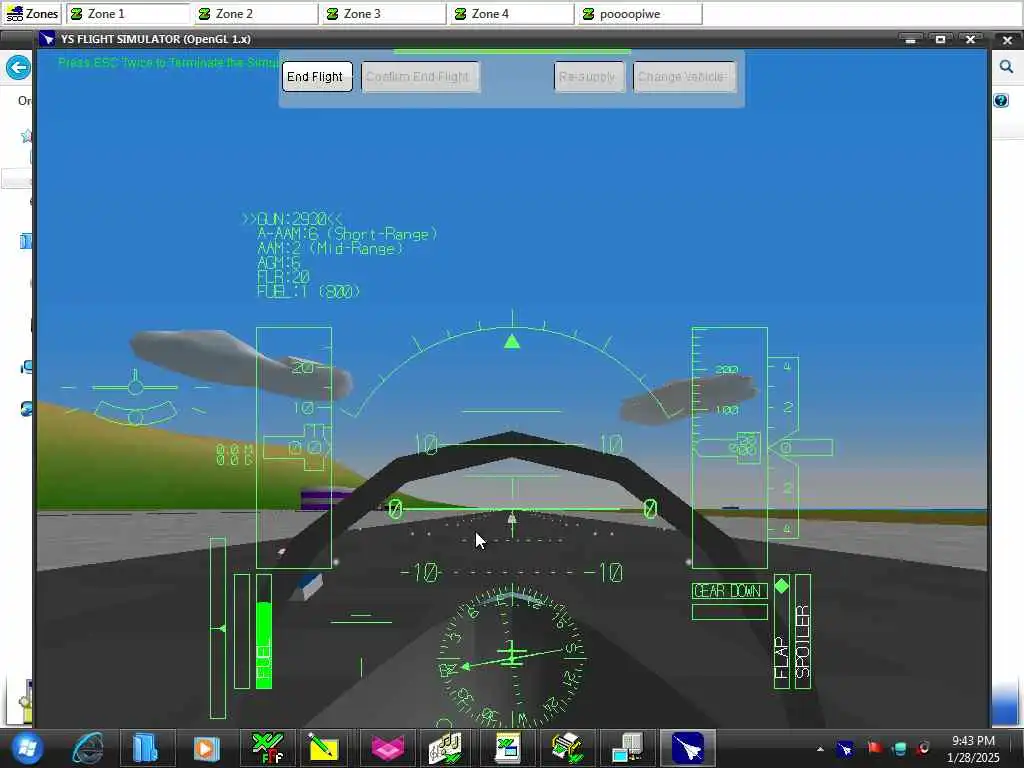Open the clock showing 9:43 PM
The height and width of the screenshot is (768, 1024).
[973, 748]
